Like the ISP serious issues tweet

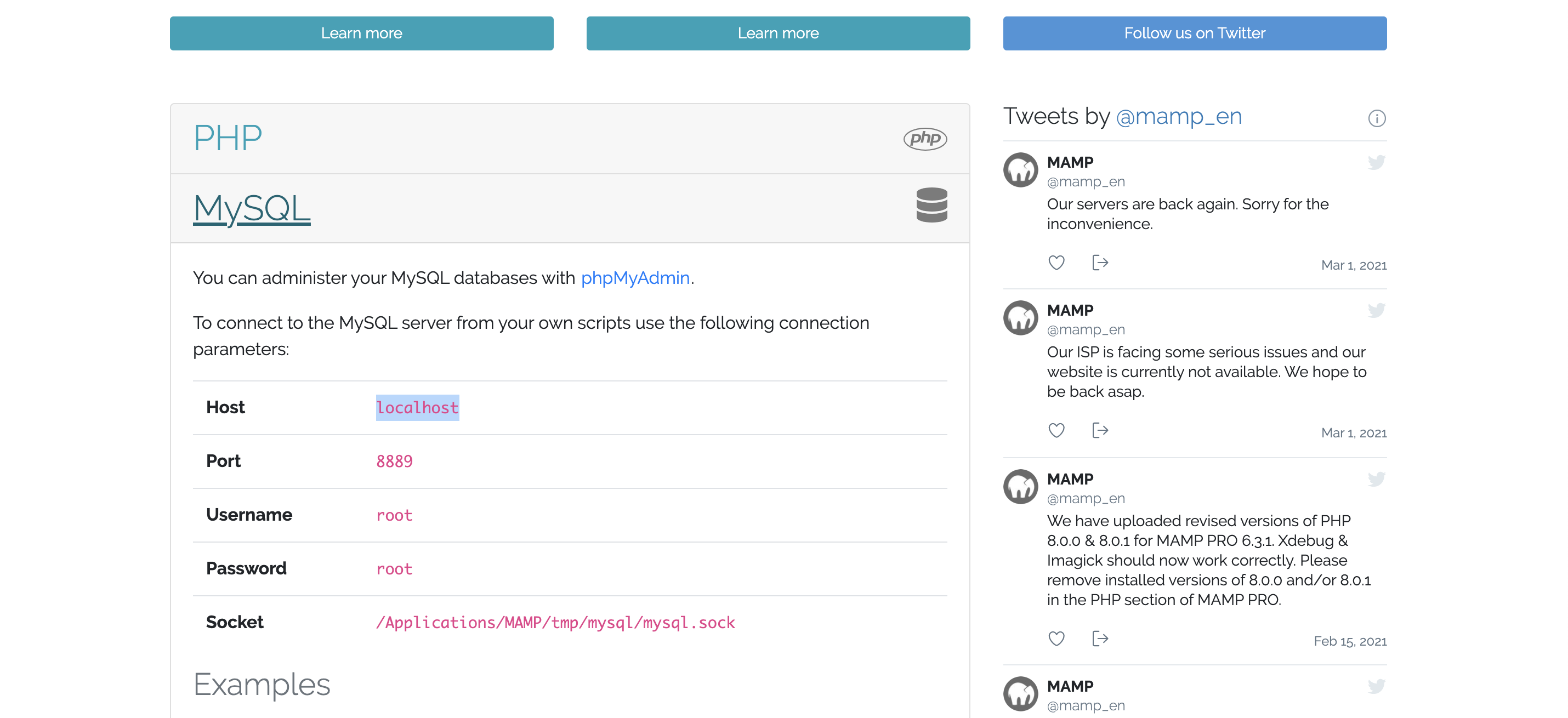click(1056, 430)
